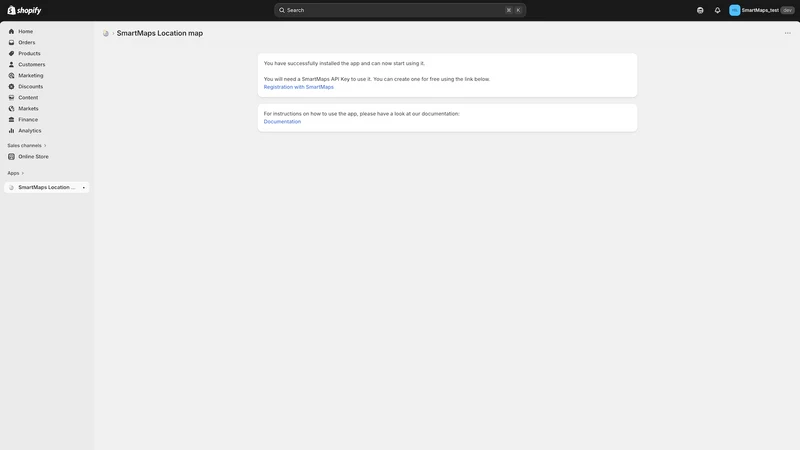
Task: Select SmartMaps Location app in sidebar
Action: tap(46, 187)
